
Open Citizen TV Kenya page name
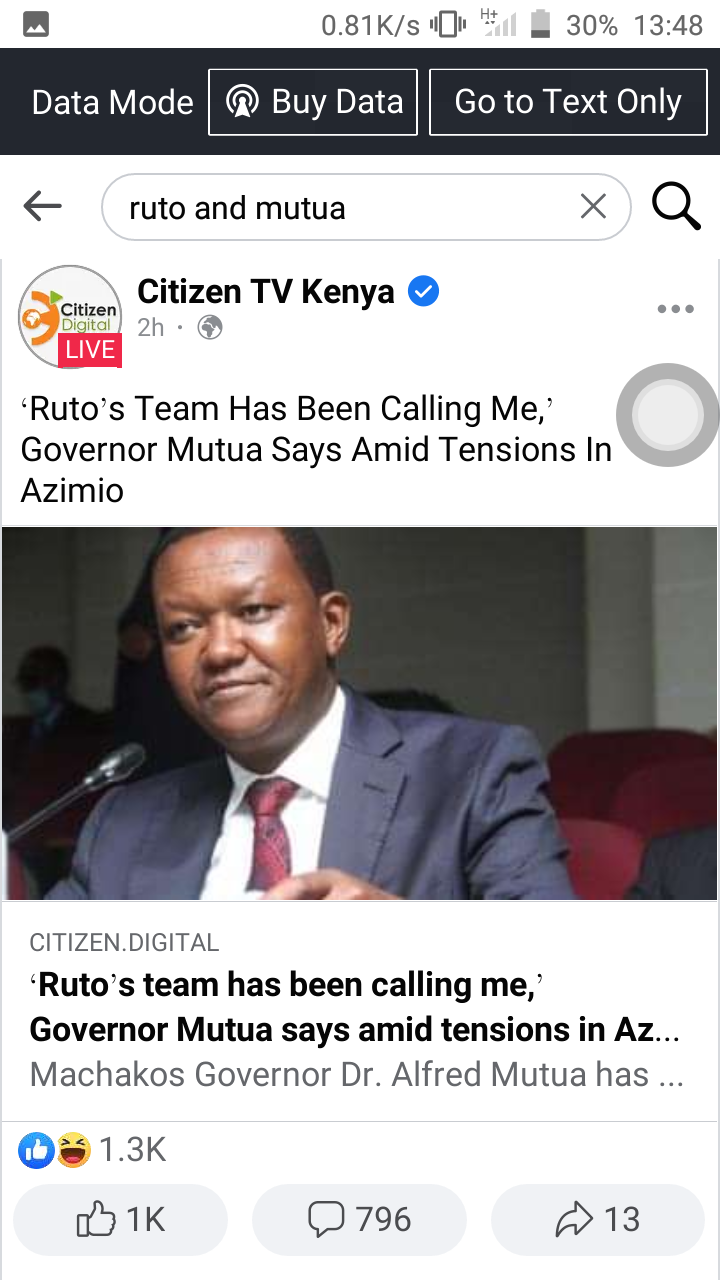coord(266,292)
